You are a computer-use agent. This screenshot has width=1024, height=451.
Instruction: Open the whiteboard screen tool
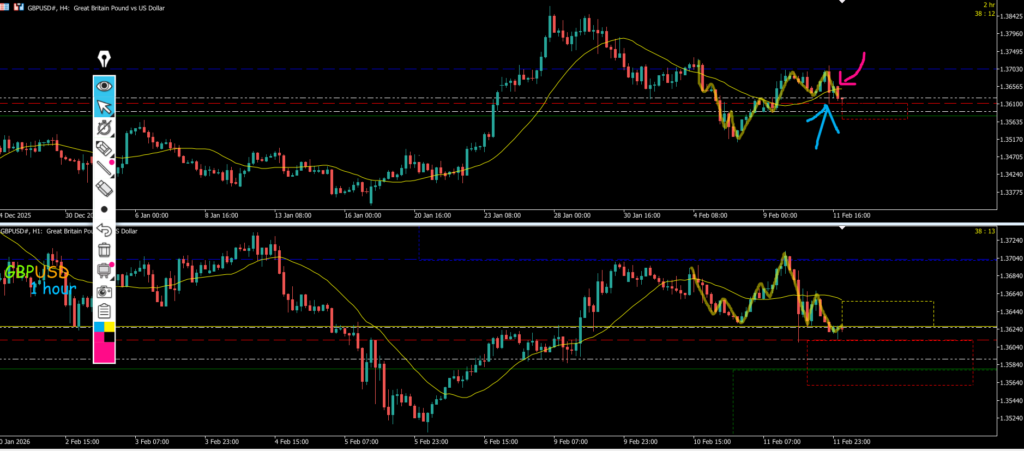pos(104,270)
